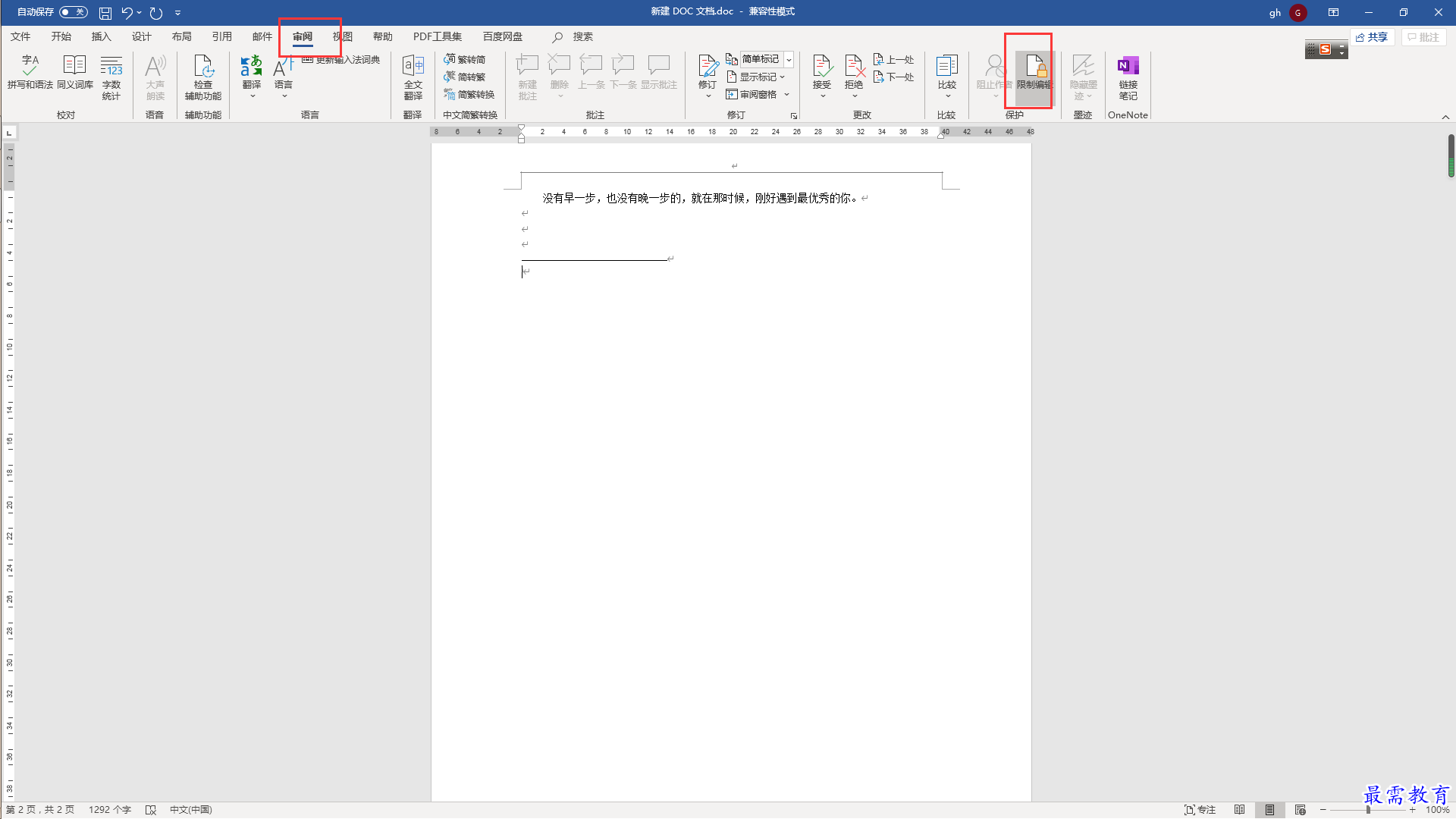Click the 中文(中国) language indicator
Viewport: 1456px width, 819px height.
pos(190,810)
